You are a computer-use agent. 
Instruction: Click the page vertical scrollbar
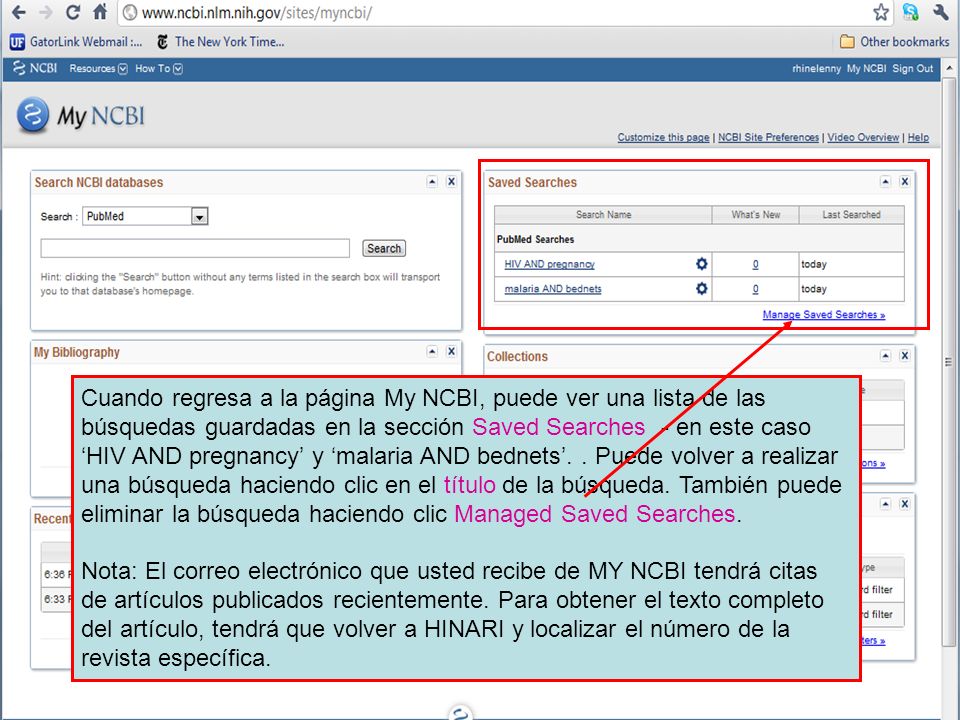950,361
